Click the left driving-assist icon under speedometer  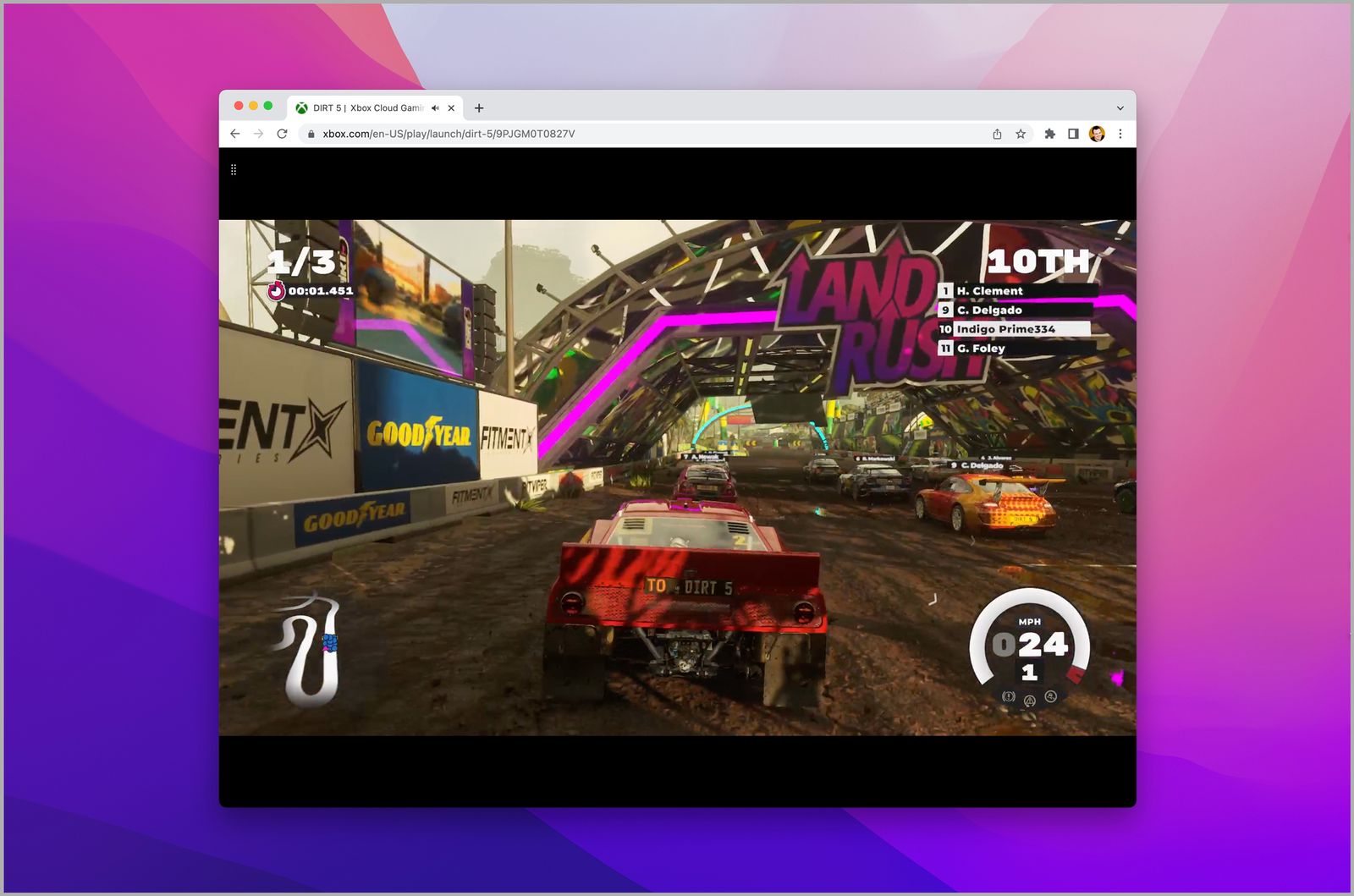(x=1009, y=697)
